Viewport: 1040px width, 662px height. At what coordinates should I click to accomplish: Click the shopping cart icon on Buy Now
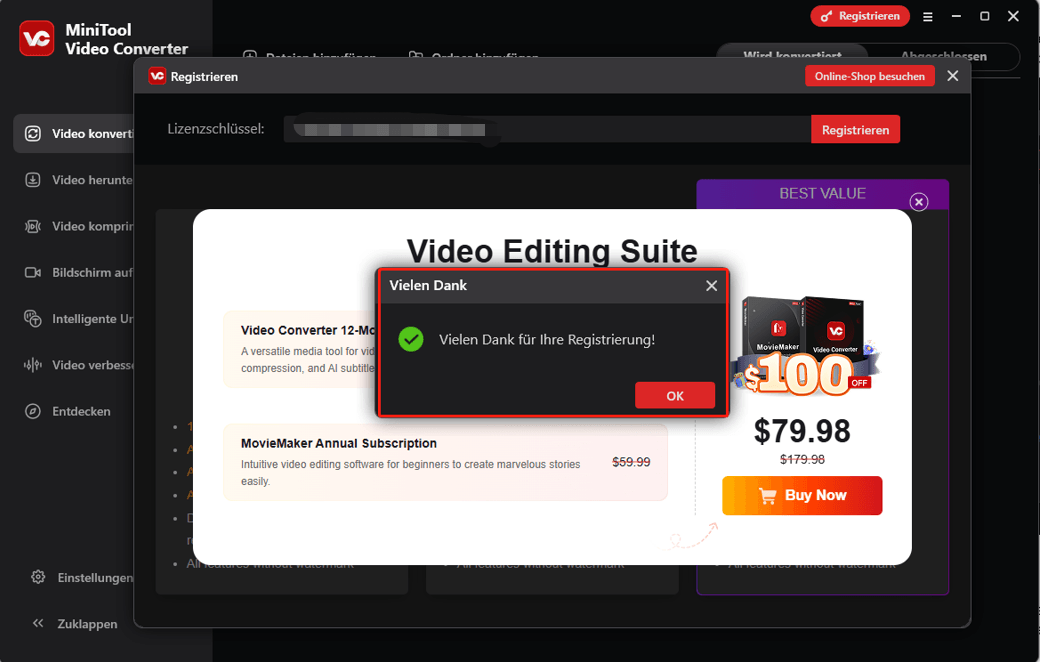[x=767, y=496]
